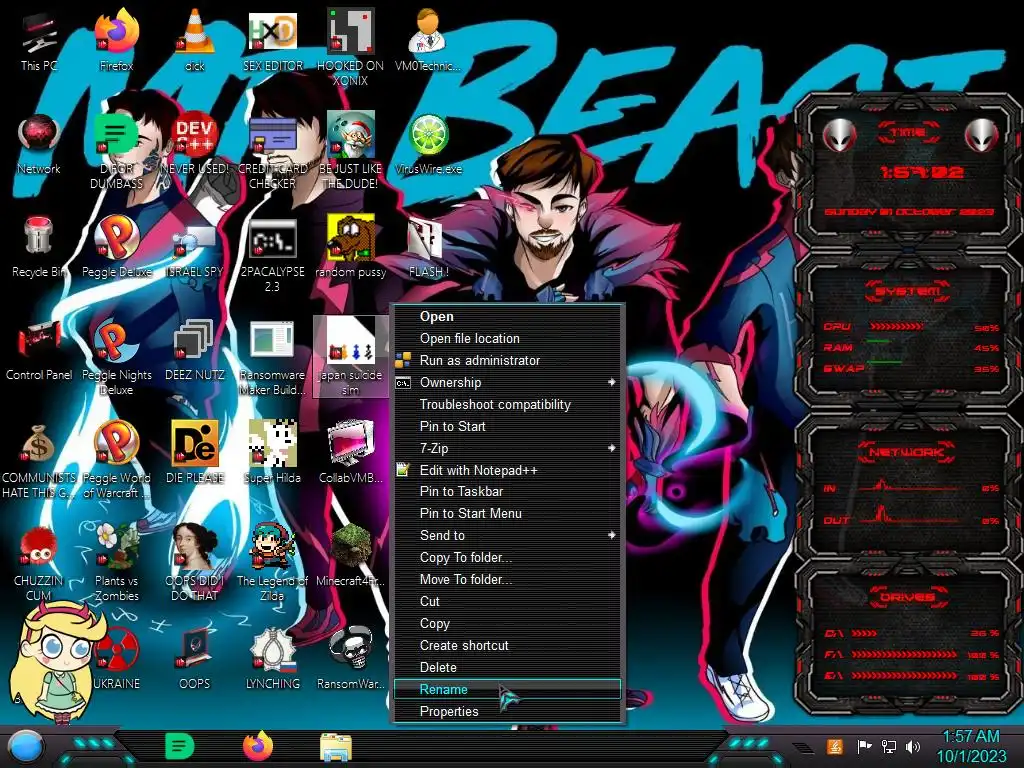Select the DIE PLEASE icon

[195, 453]
